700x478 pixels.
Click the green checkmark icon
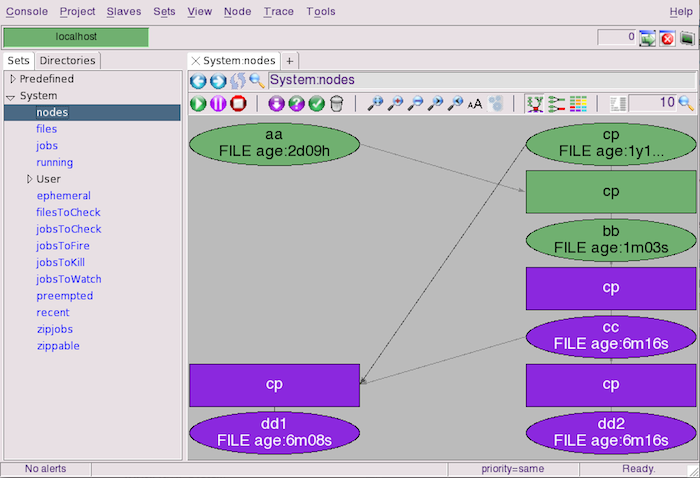[x=317, y=104]
